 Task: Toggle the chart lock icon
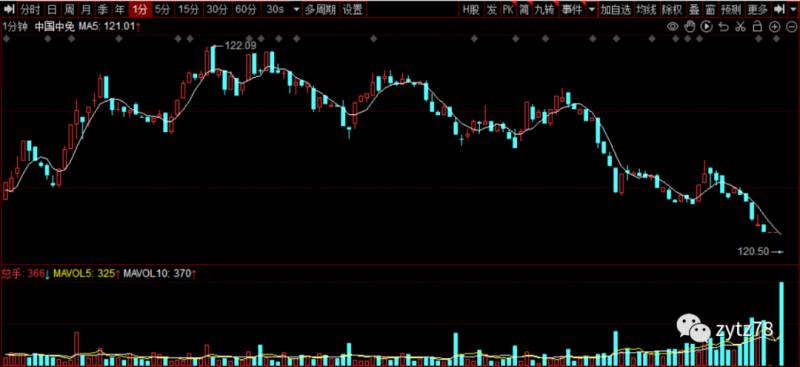point(757,27)
